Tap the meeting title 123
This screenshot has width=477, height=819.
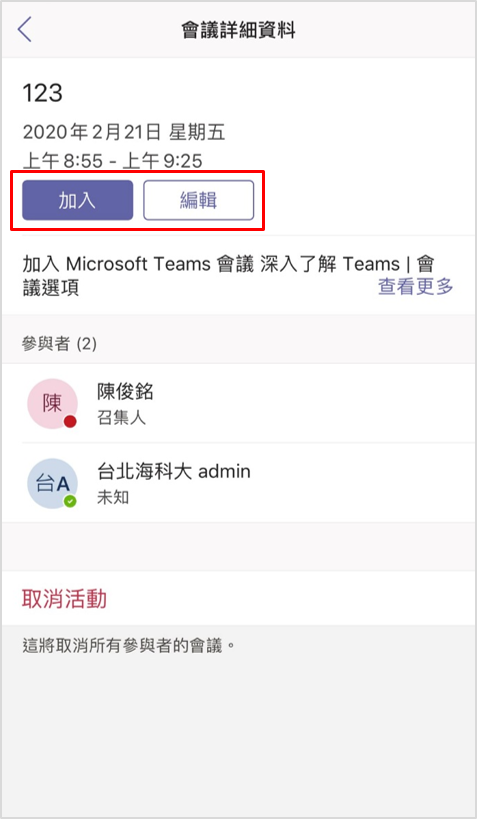click(42, 93)
